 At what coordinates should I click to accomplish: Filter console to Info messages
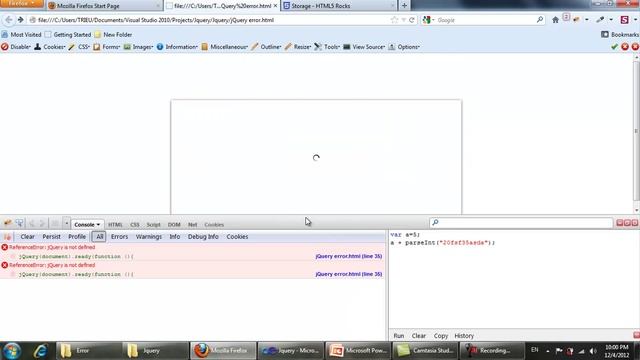click(x=175, y=237)
